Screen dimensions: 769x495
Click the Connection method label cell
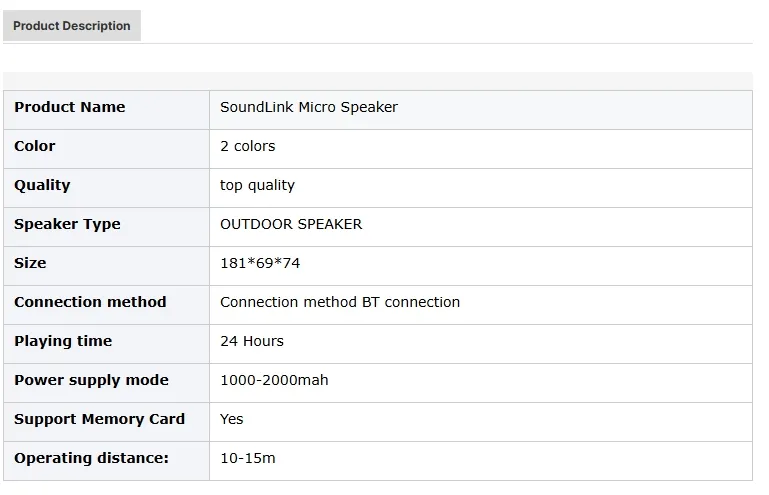tap(90, 302)
